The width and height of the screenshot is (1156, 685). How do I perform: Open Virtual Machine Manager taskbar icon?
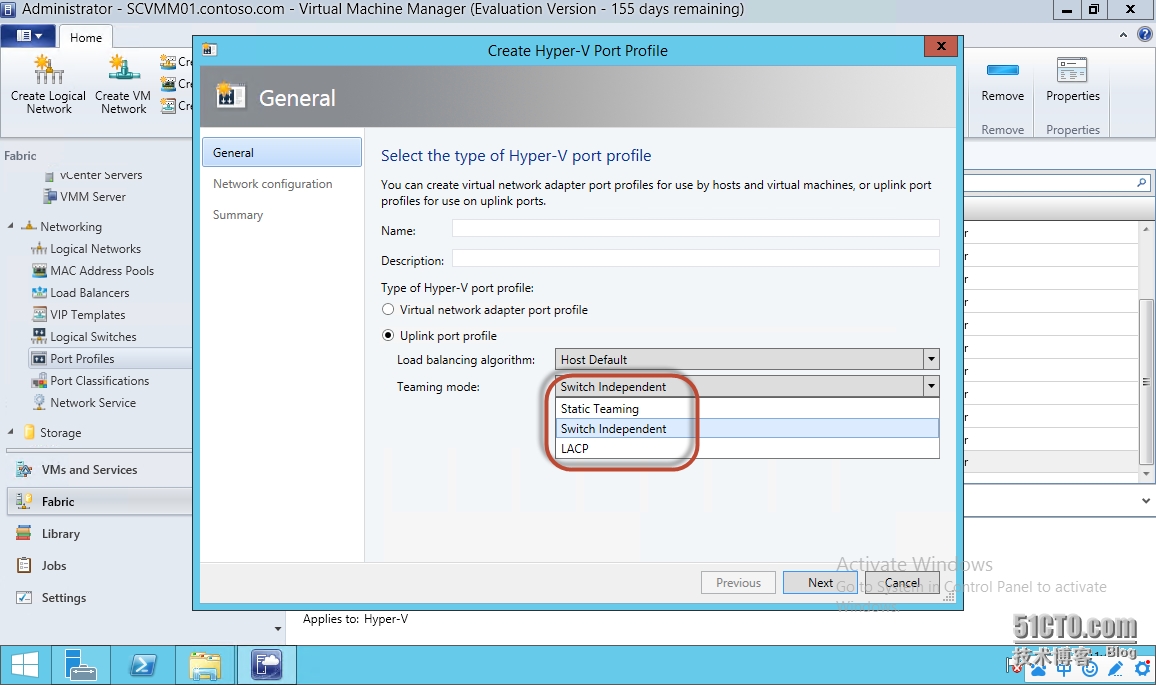(266, 665)
